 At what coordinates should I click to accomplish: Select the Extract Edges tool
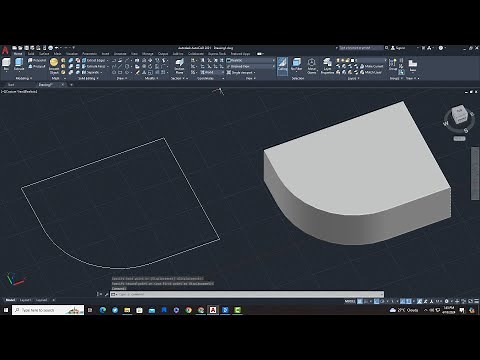[x=95, y=60]
